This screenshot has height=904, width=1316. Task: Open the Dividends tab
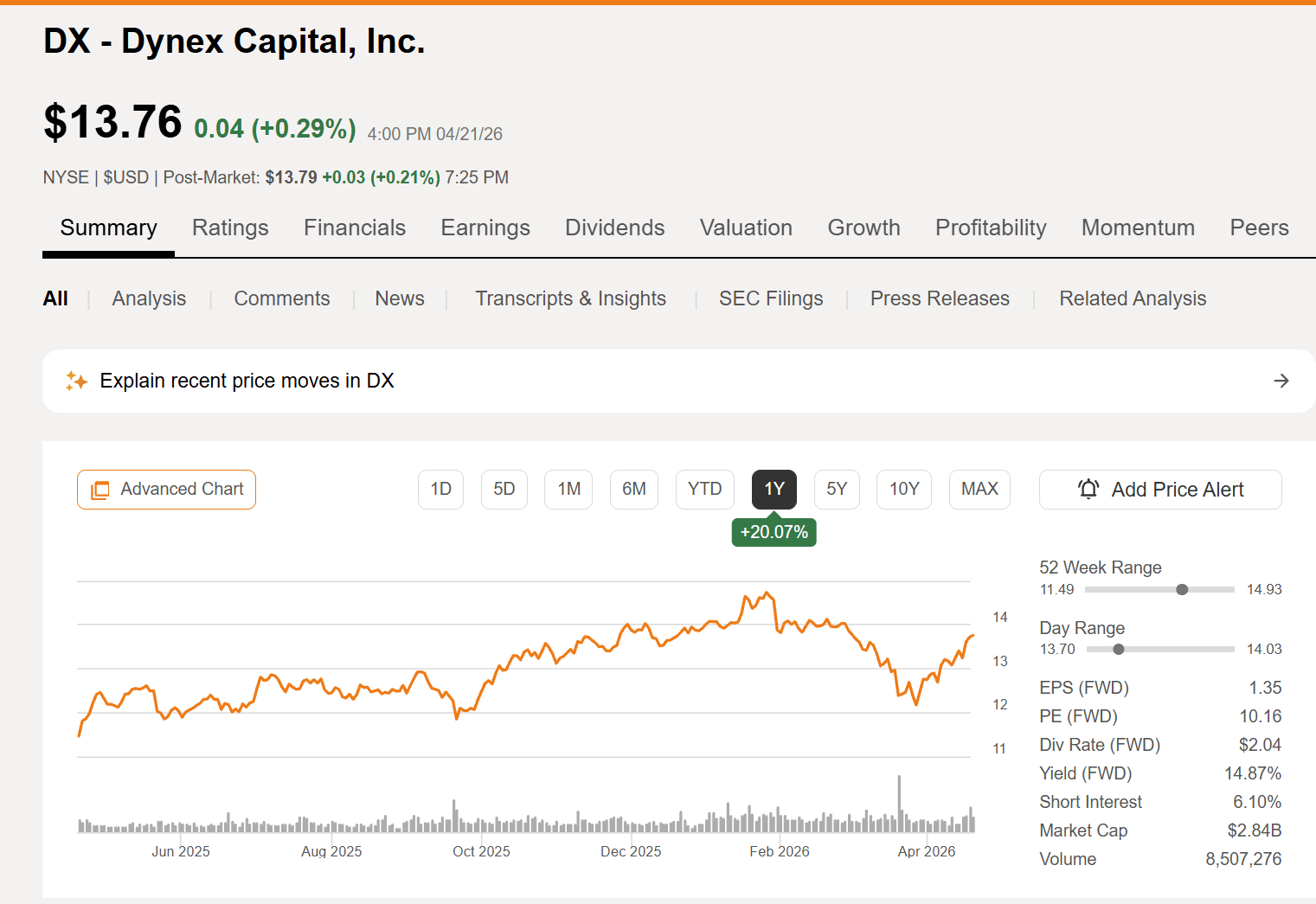pyautogui.click(x=615, y=228)
